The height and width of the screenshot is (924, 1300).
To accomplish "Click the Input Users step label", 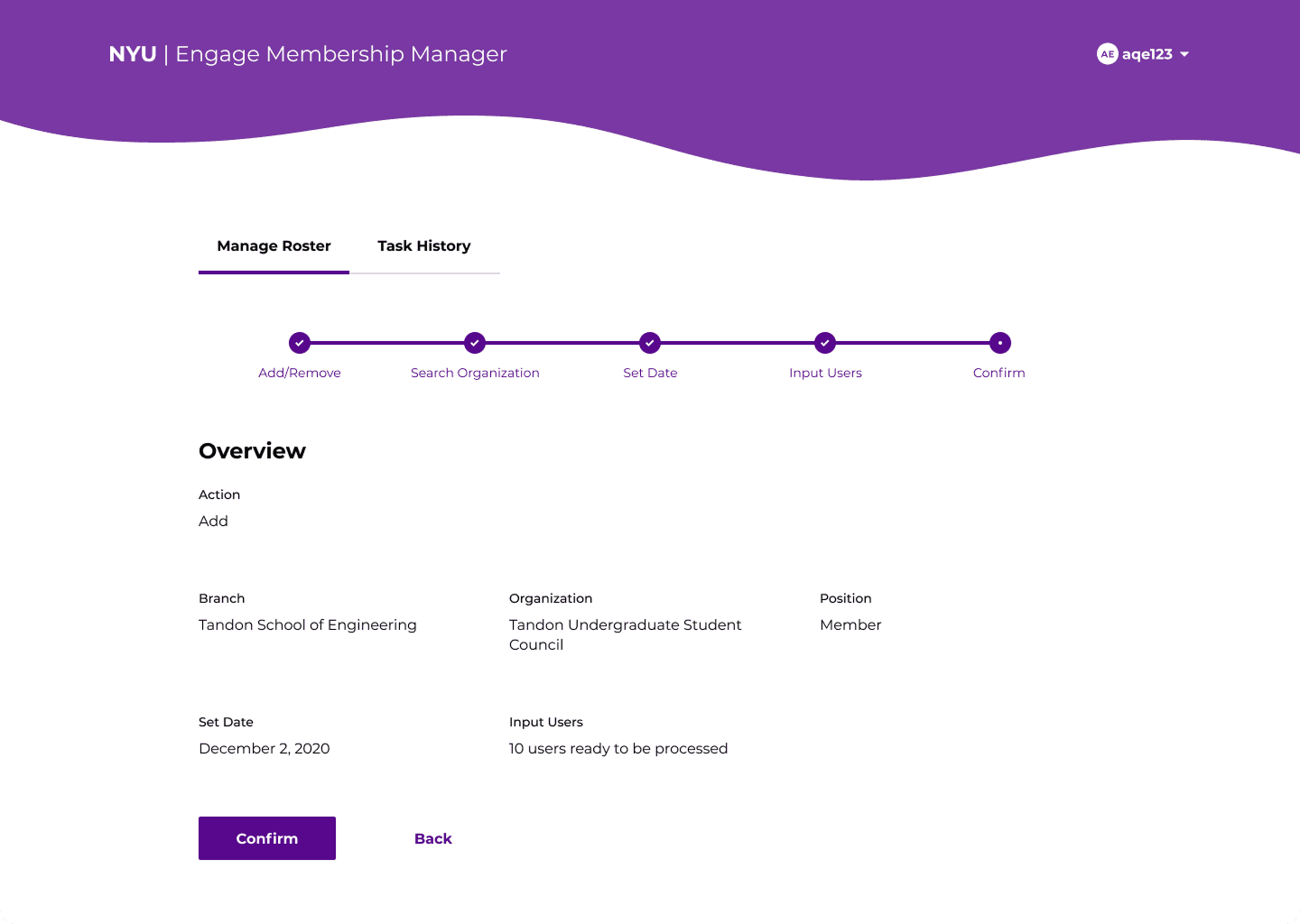I will coord(825,373).
